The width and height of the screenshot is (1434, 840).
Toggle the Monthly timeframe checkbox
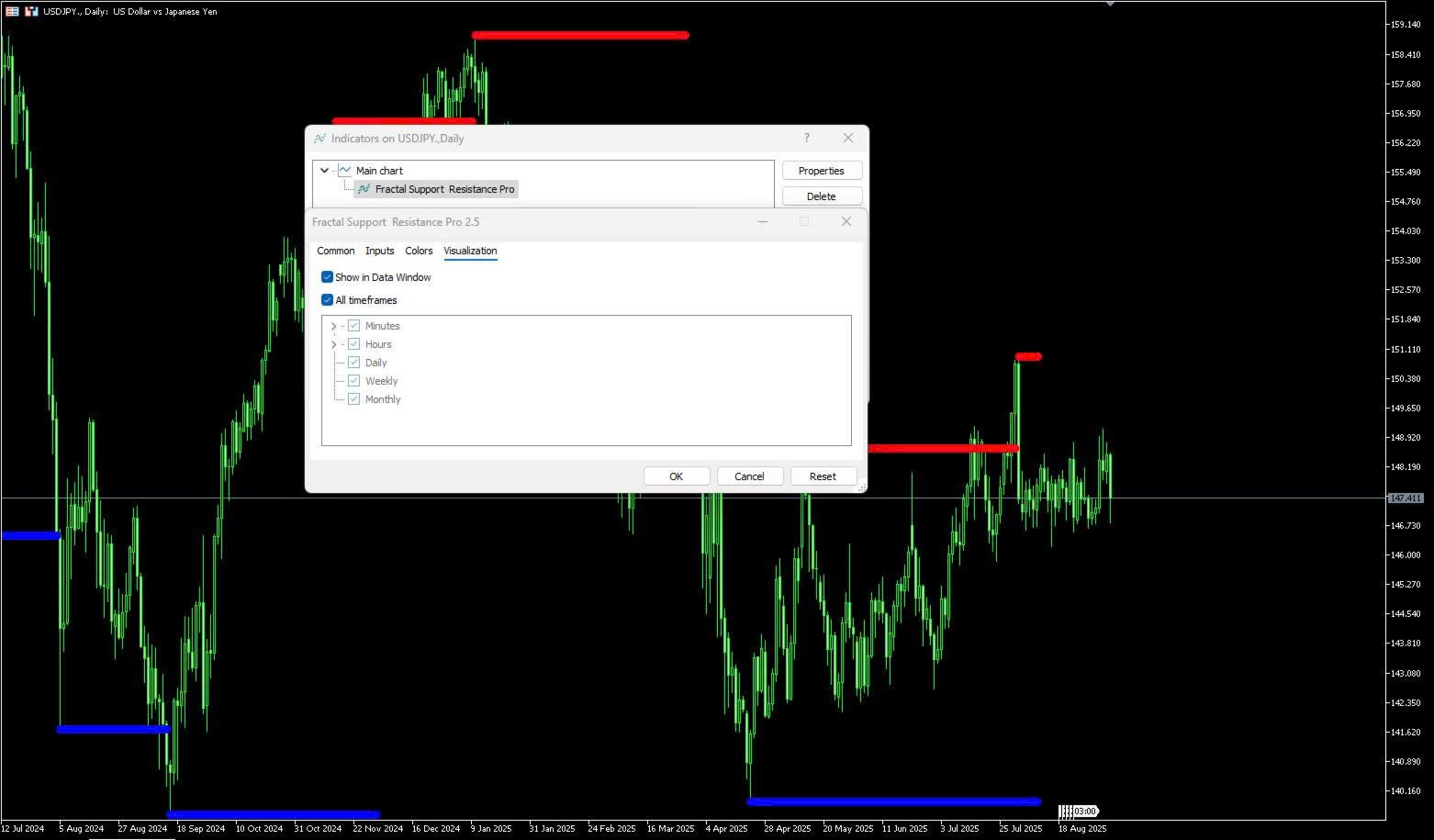click(x=353, y=399)
